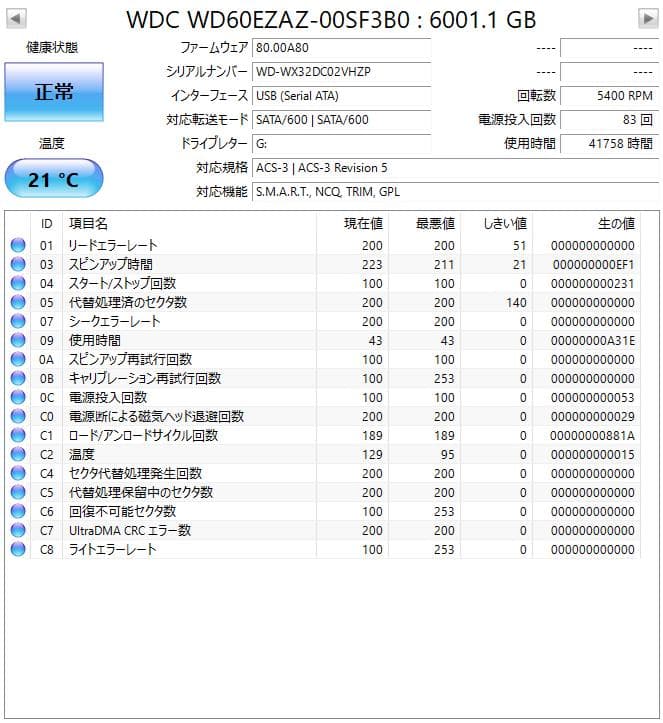This screenshot has height=723, width=663.
Task: Click status icon for ID 0B キャリブレーション再試行回数
Action: click(18, 378)
